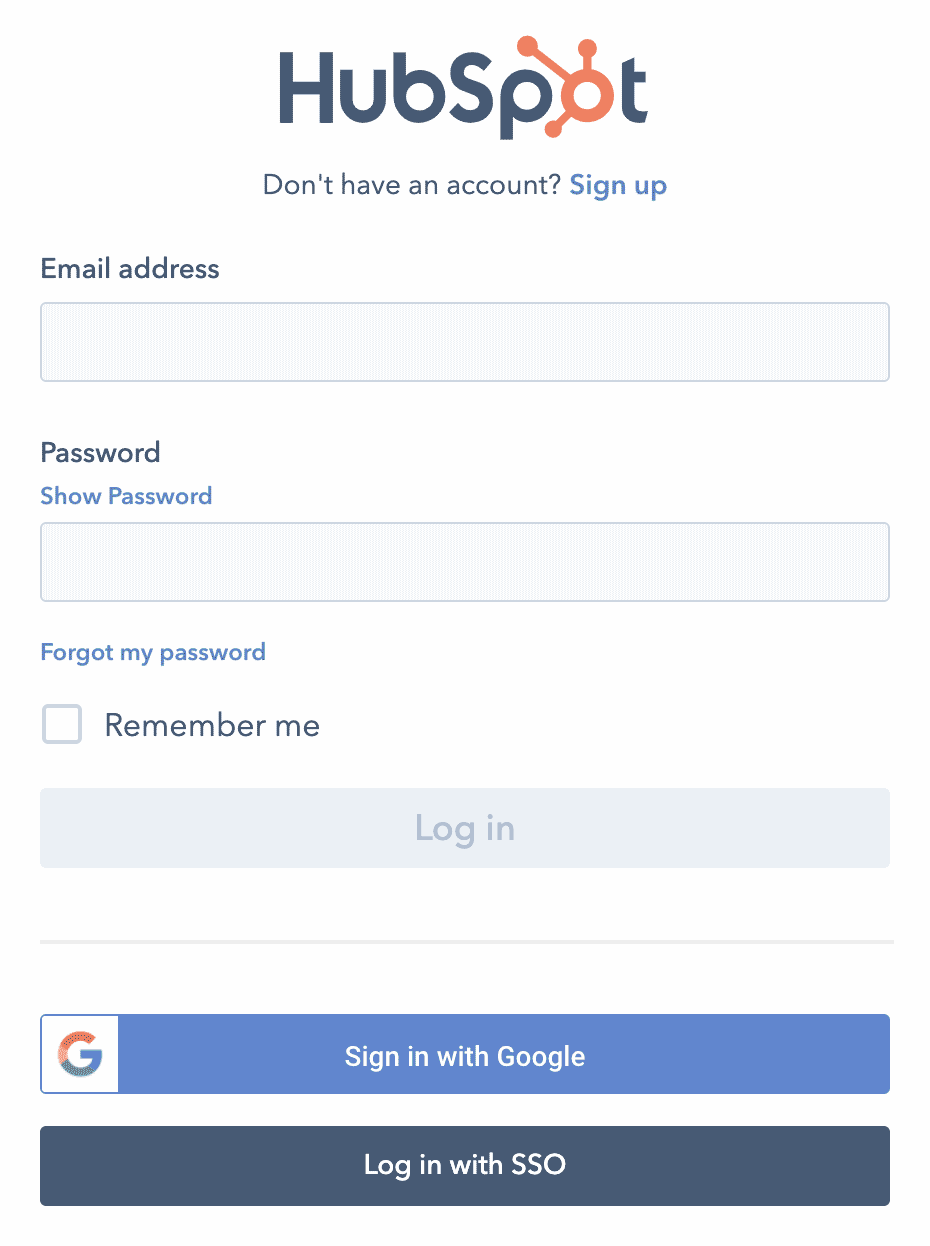Screen dimensions: 930x1246
Task: Select the Remember me label text
Action: 212,724
